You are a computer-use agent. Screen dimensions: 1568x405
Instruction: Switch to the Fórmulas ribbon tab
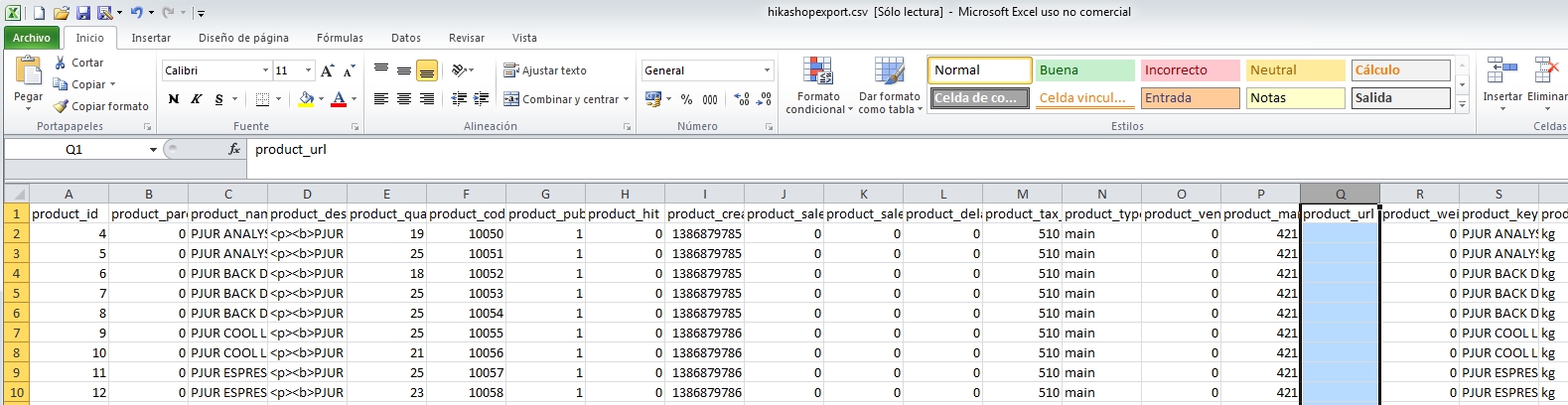click(340, 38)
